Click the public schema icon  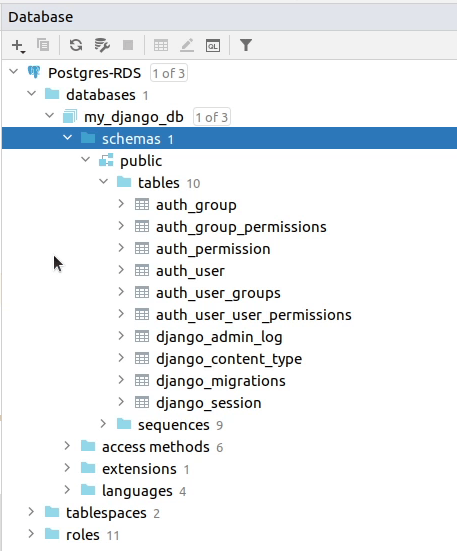pos(106,160)
